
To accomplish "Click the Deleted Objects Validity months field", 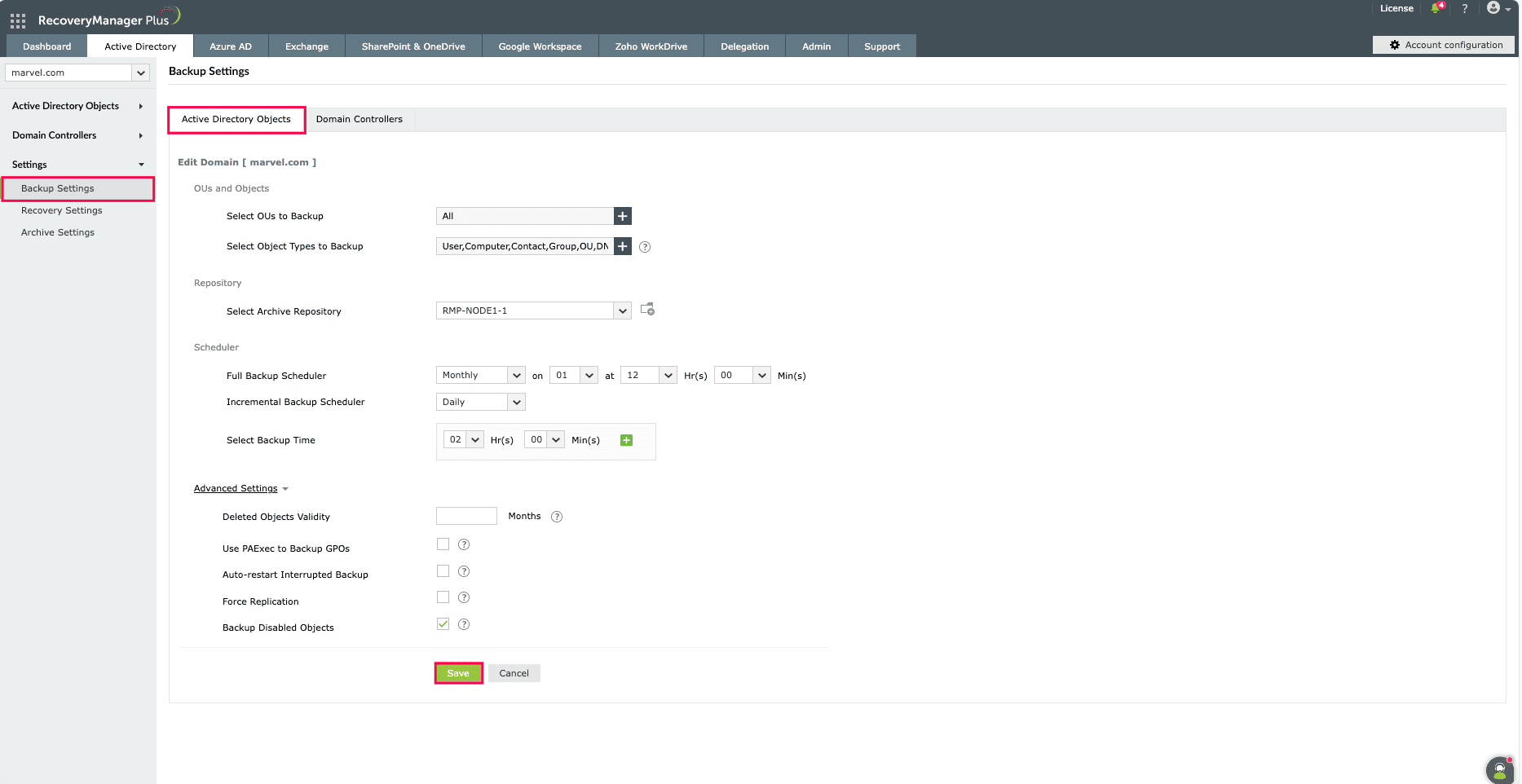I will click(x=466, y=516).
